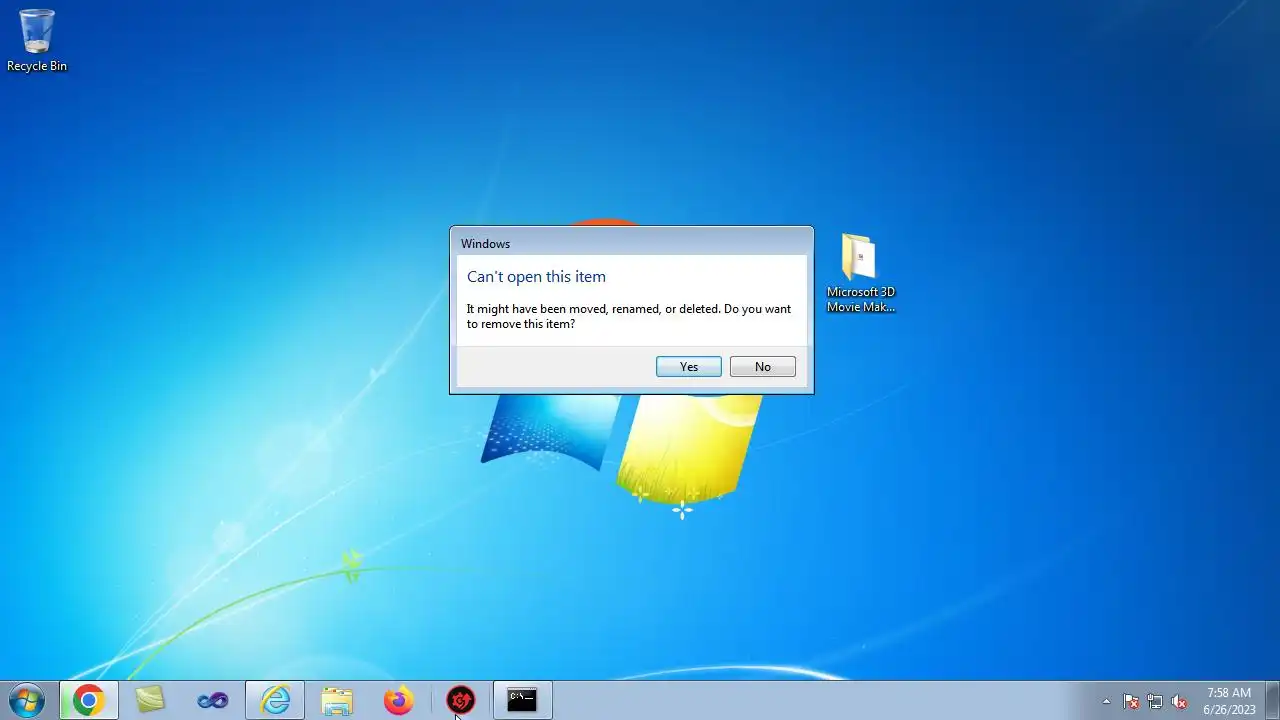Open the network status tray icon
Screen dimensions: 1280x720
[1155, 701]
